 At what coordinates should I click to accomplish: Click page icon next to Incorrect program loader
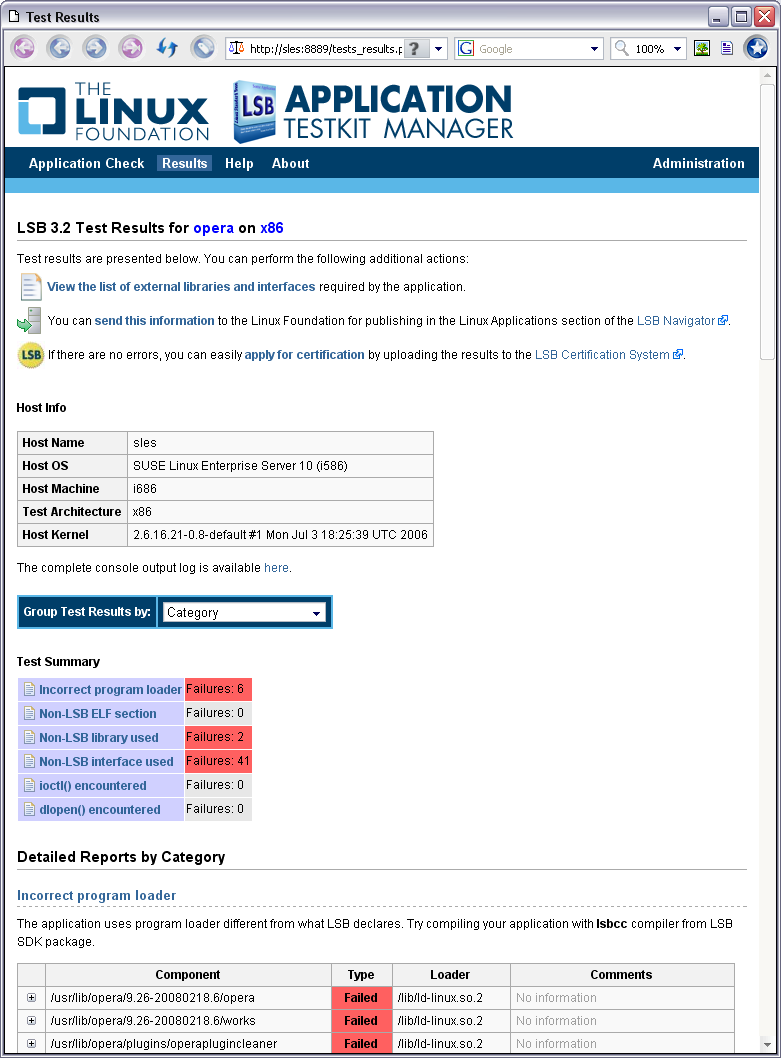click(29, 690)
